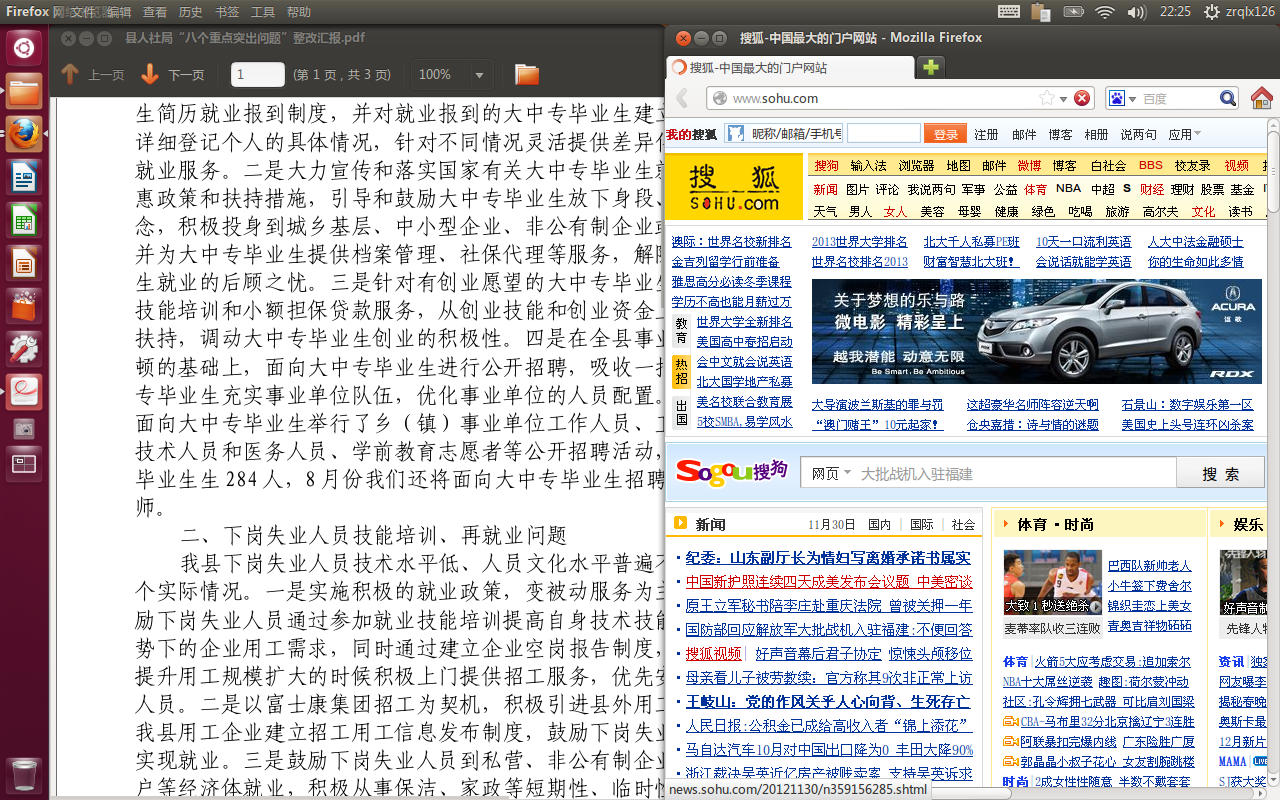This screenshot has height=800, width=1280.
Task: Expand the 网页 search type dropdown
Action: point(831,473)
